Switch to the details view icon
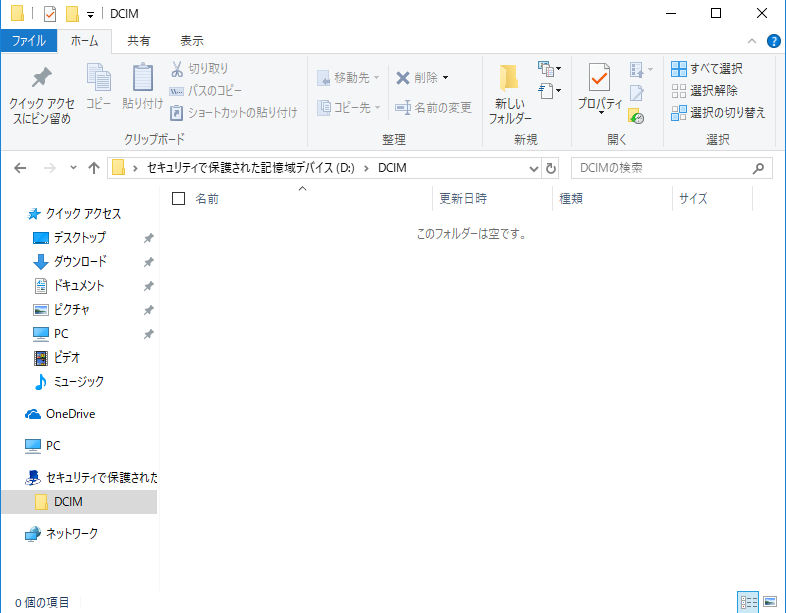Viewport: 786px width, 613px height. pyautogui.click(x=748, y=602)
